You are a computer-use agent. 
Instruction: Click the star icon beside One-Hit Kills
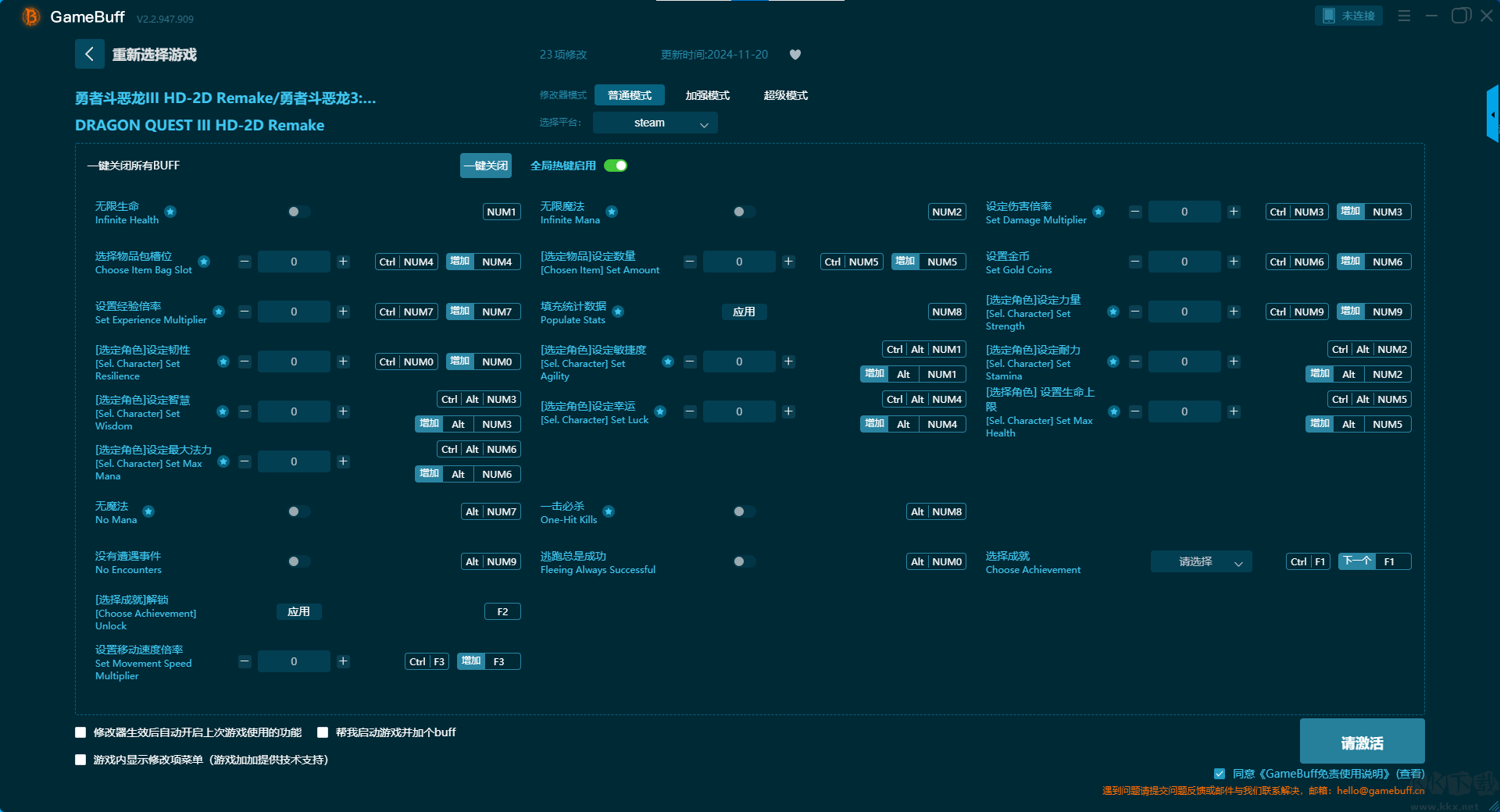609,511
